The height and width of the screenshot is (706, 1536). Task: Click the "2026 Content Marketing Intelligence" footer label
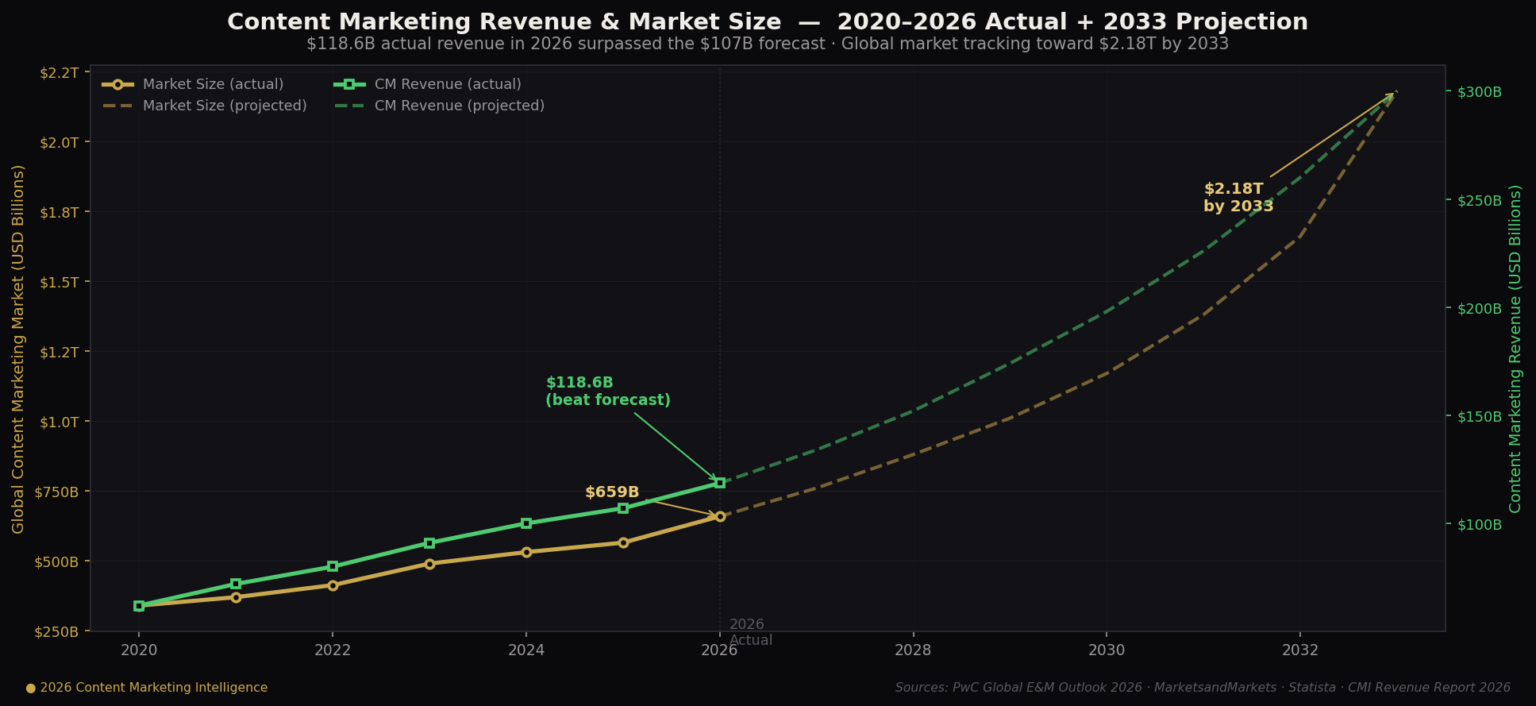147,688
